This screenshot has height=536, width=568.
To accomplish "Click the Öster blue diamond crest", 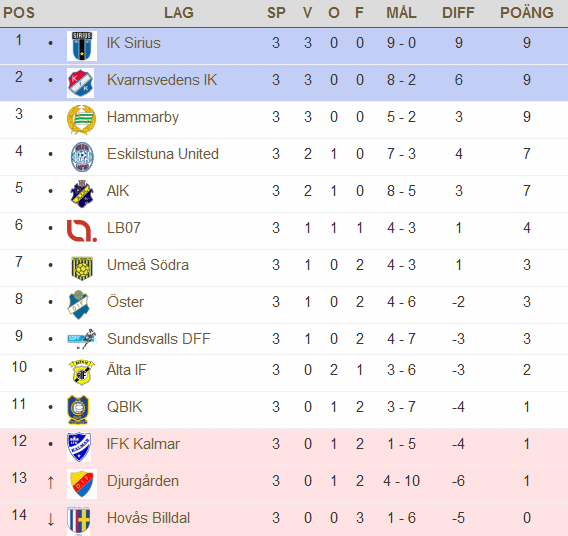I will pyautogui.click(x=79, y=305).
